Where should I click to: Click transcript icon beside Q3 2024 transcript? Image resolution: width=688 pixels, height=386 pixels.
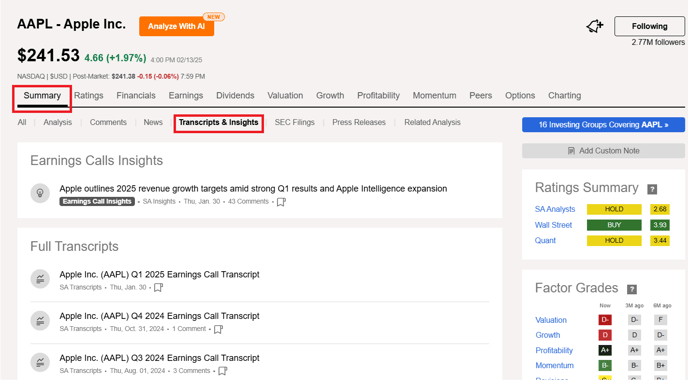point(40,362)
